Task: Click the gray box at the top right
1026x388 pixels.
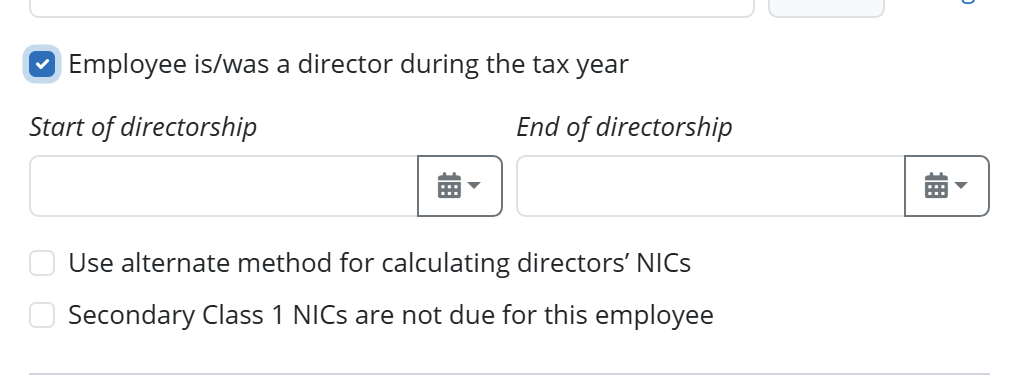Action: pos(826,8)
